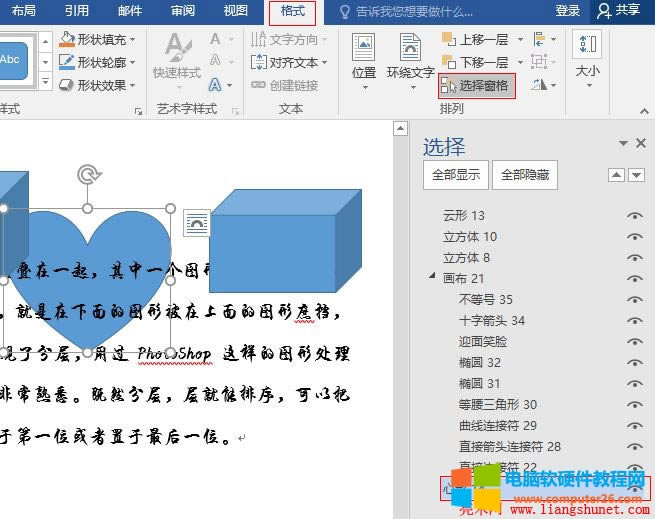
Task: Click the 全部隐藏 hide all button
Action: 525,175
